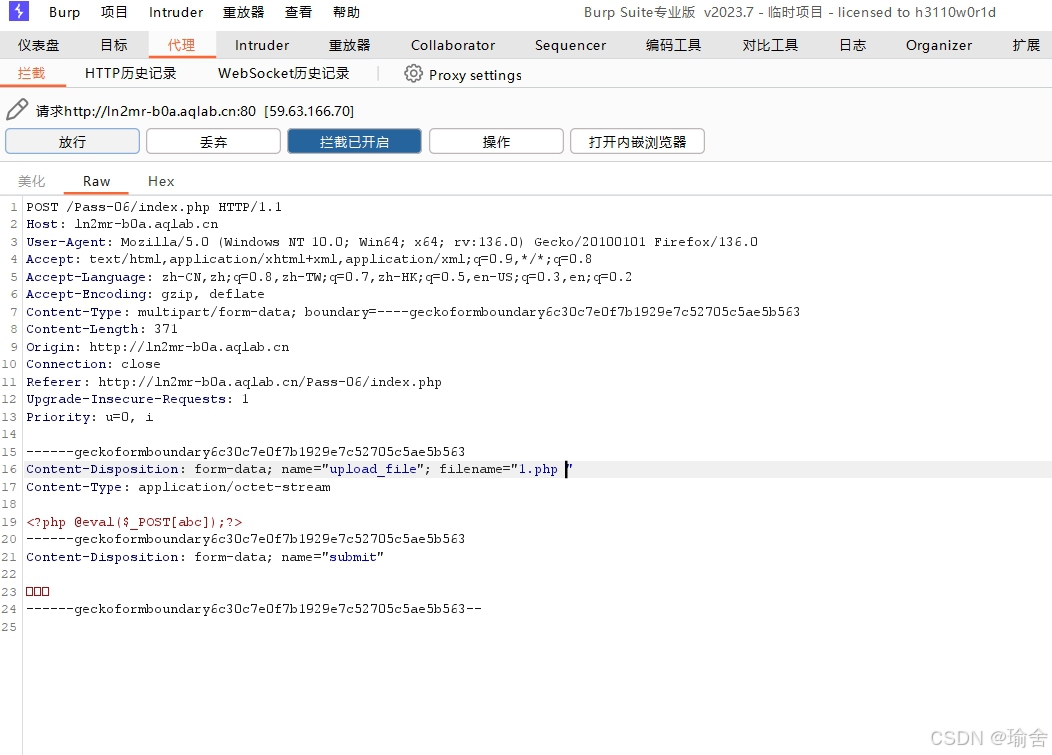
Task: Select the 代理 tab
Action: (182, 45)
